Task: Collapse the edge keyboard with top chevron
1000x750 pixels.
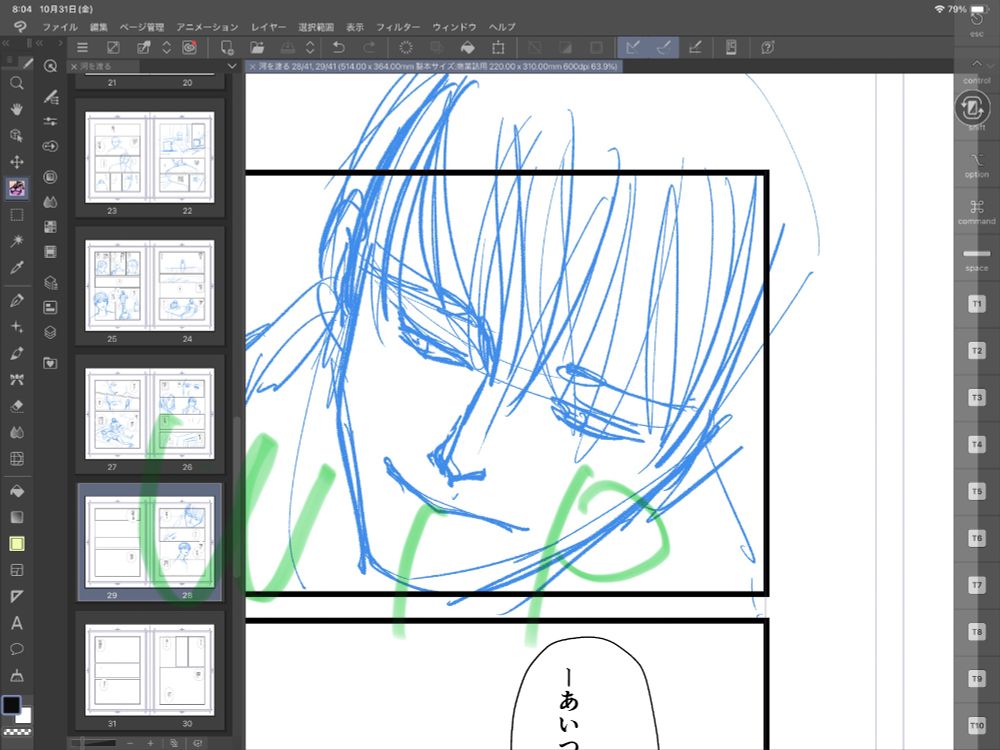Action: coord(976,64)
